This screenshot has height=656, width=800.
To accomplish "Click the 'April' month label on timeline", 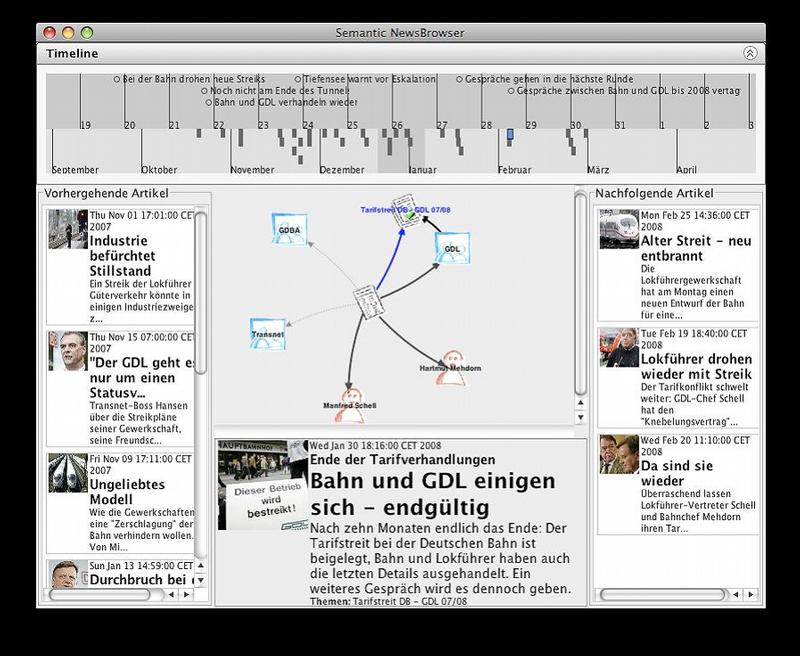I will point(687,169).
